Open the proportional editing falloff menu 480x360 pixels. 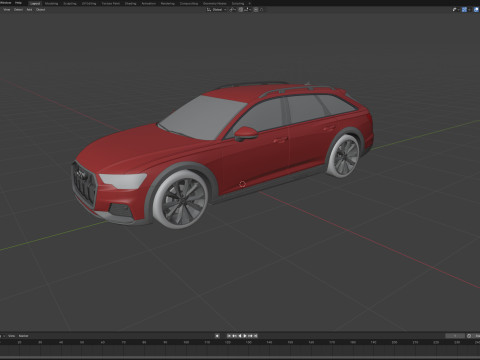pyautogui.click(x=261, y=10)
